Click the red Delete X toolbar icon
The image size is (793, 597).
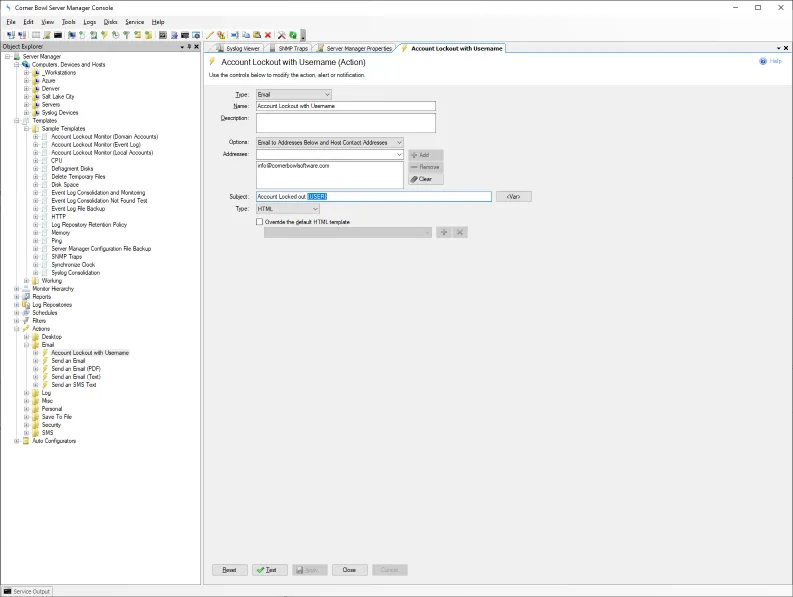pos(268,35)
